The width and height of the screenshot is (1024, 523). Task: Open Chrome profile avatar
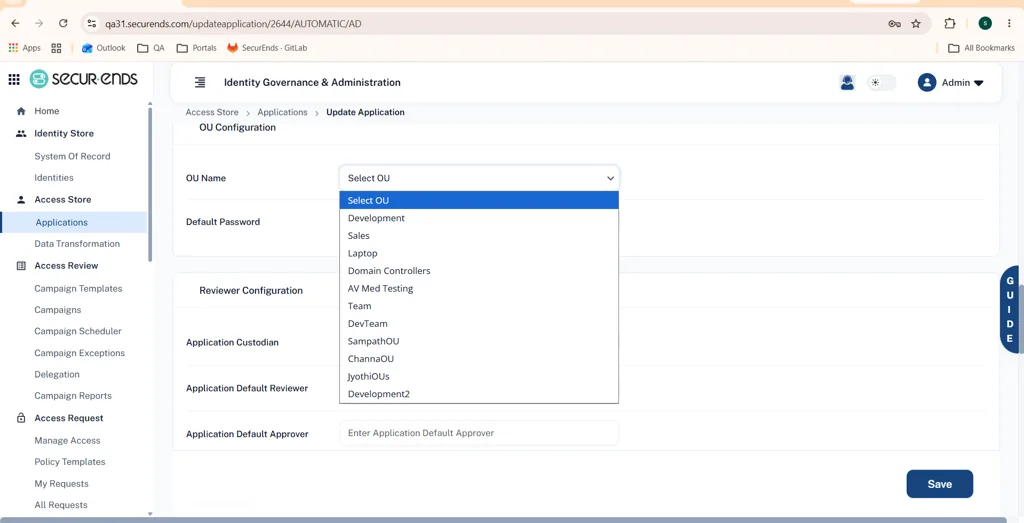click(985, 24)
